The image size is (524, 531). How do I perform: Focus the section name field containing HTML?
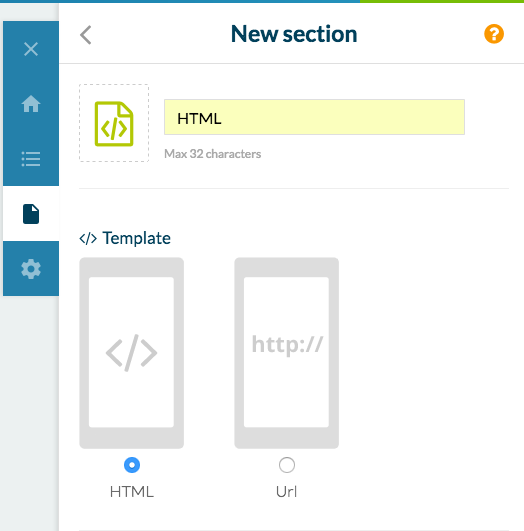(314, 117)
